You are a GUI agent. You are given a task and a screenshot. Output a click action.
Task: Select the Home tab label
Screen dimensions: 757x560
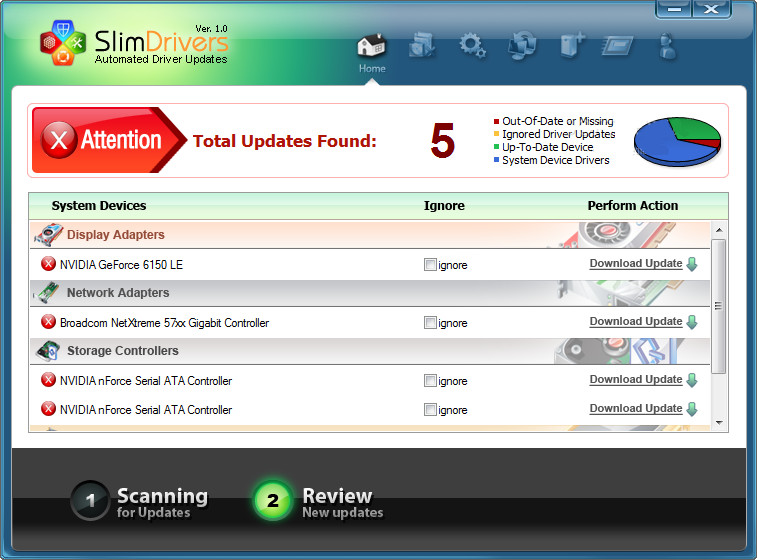pos(372,69)
